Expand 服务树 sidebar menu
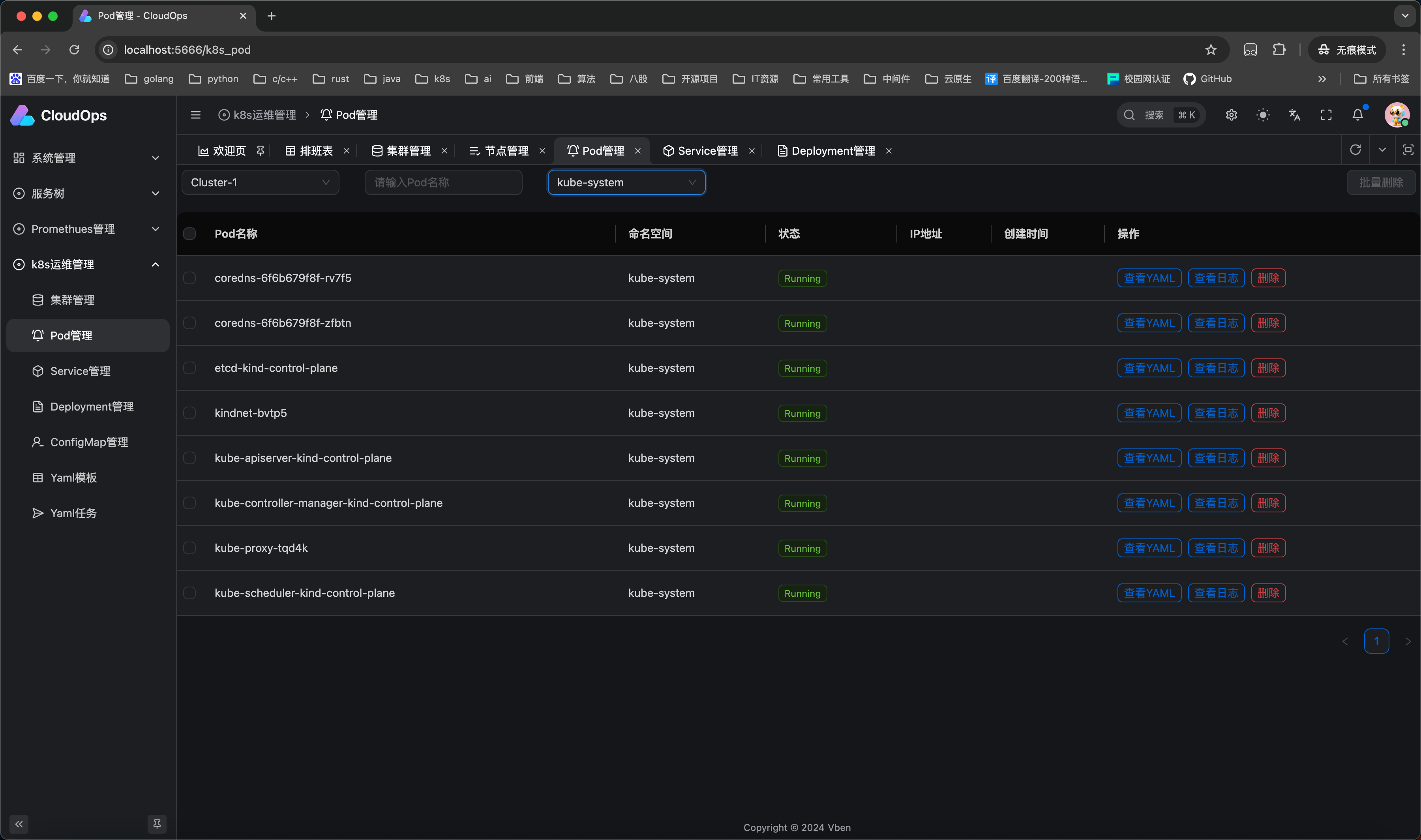Image resolution: width=1421 pixels, height=840 pixels. coord(88,193)
